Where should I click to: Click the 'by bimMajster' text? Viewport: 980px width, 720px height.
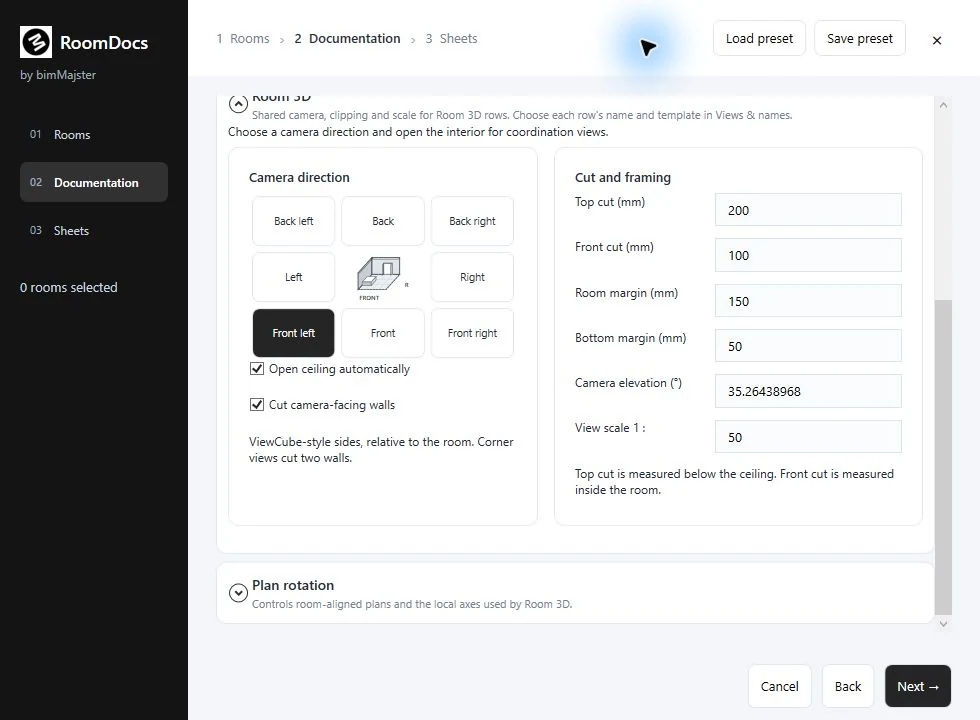(x=58, y=75)
